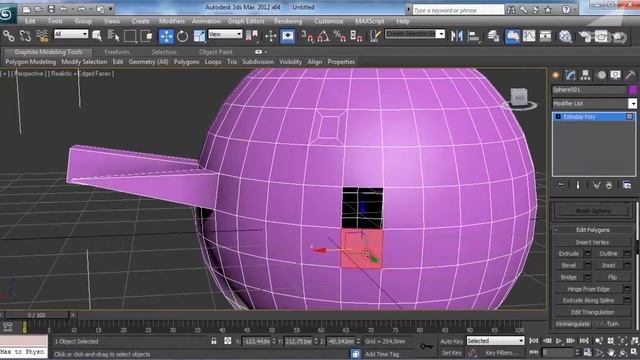The height and width of the screenshot is (360, 640).
Task: Click the Render Production teapot icon
Action: coord(619,36)
